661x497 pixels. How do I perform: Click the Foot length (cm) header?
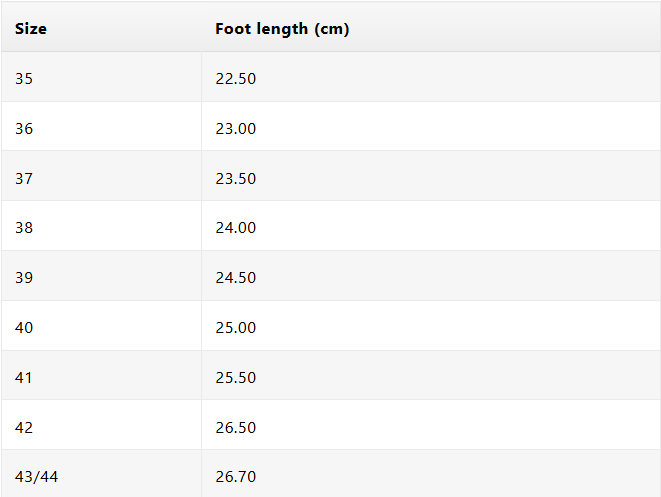(x=282, y=29)
